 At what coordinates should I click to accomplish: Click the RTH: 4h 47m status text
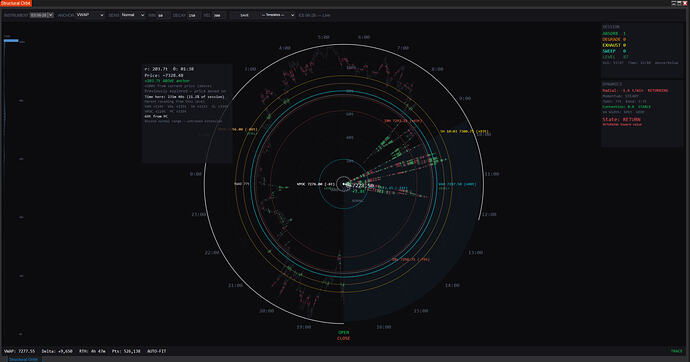tap(92, 351)
